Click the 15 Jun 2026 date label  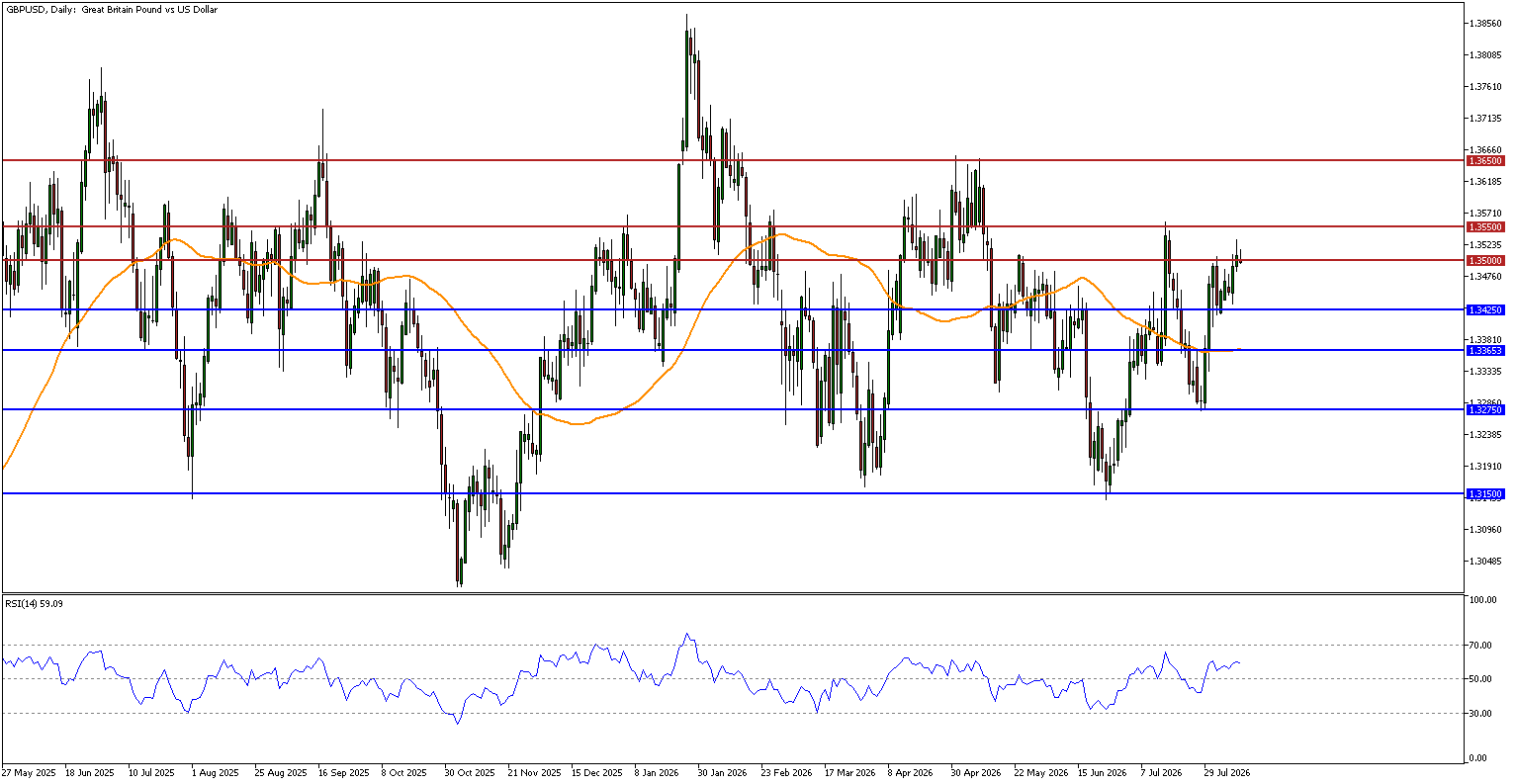coord(1101,773)
